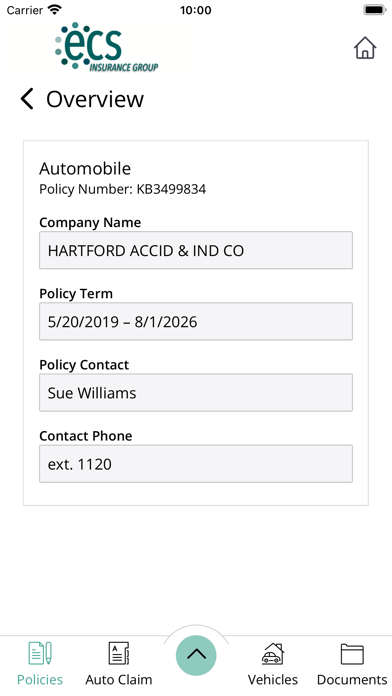392x696 pixels.
Task: Open the Documents folder icon
Action: 352,653
